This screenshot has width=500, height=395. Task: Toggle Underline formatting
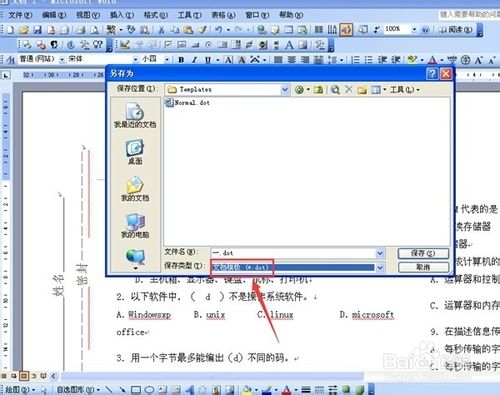coord(208,60)
